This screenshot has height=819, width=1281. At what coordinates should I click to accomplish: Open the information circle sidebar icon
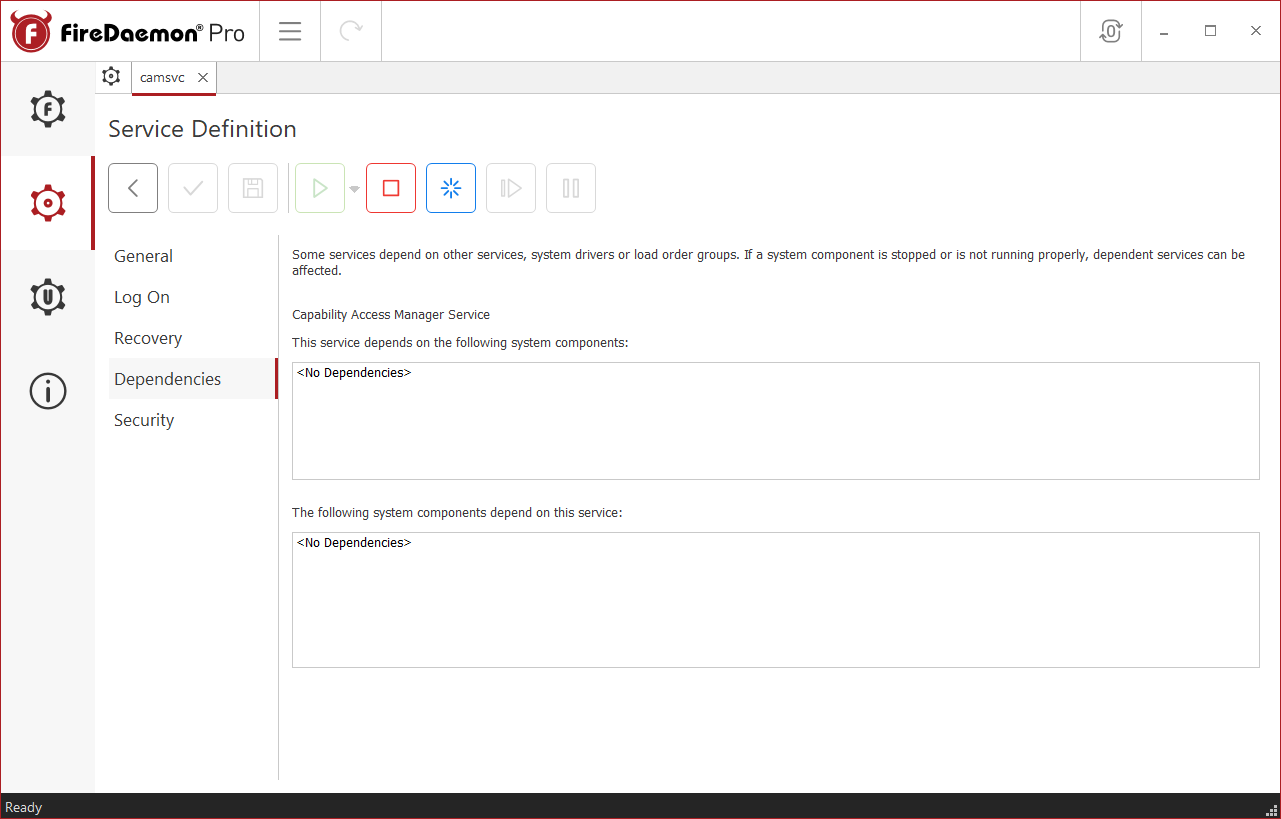(48, 391)
